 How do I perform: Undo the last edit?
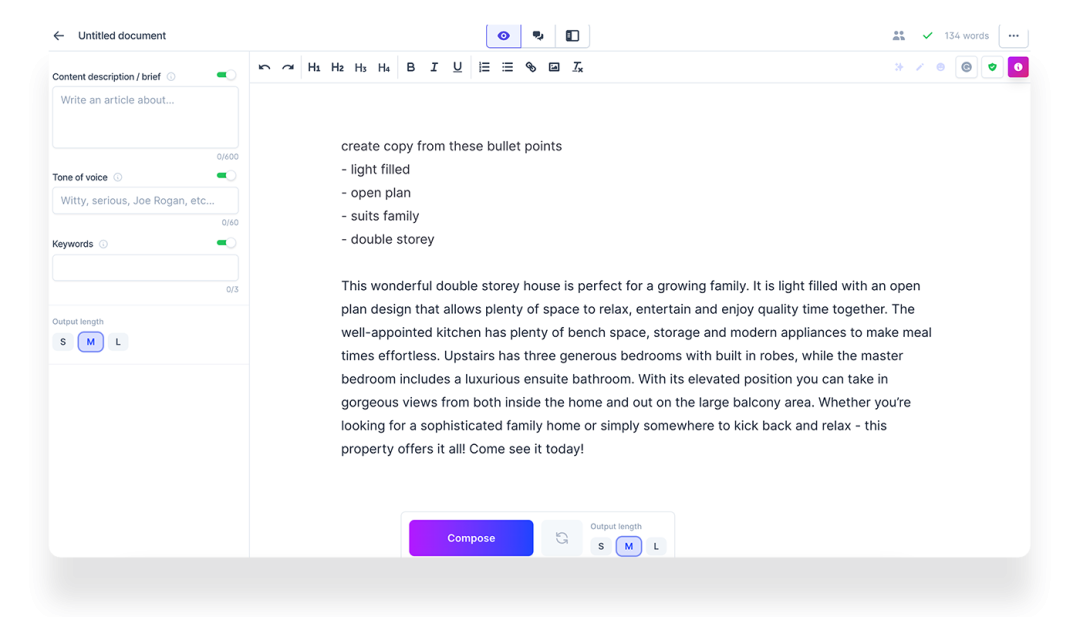264,67
